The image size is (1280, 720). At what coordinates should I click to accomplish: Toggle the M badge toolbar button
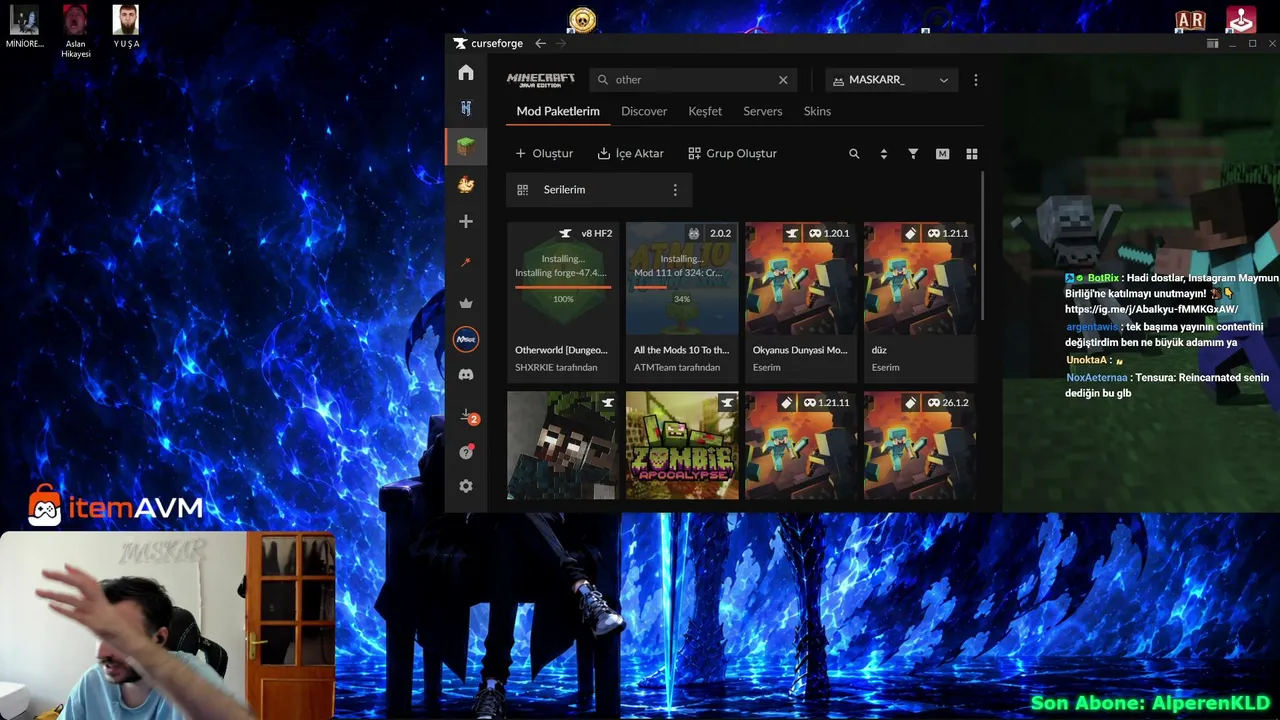[x=942, y=154]
